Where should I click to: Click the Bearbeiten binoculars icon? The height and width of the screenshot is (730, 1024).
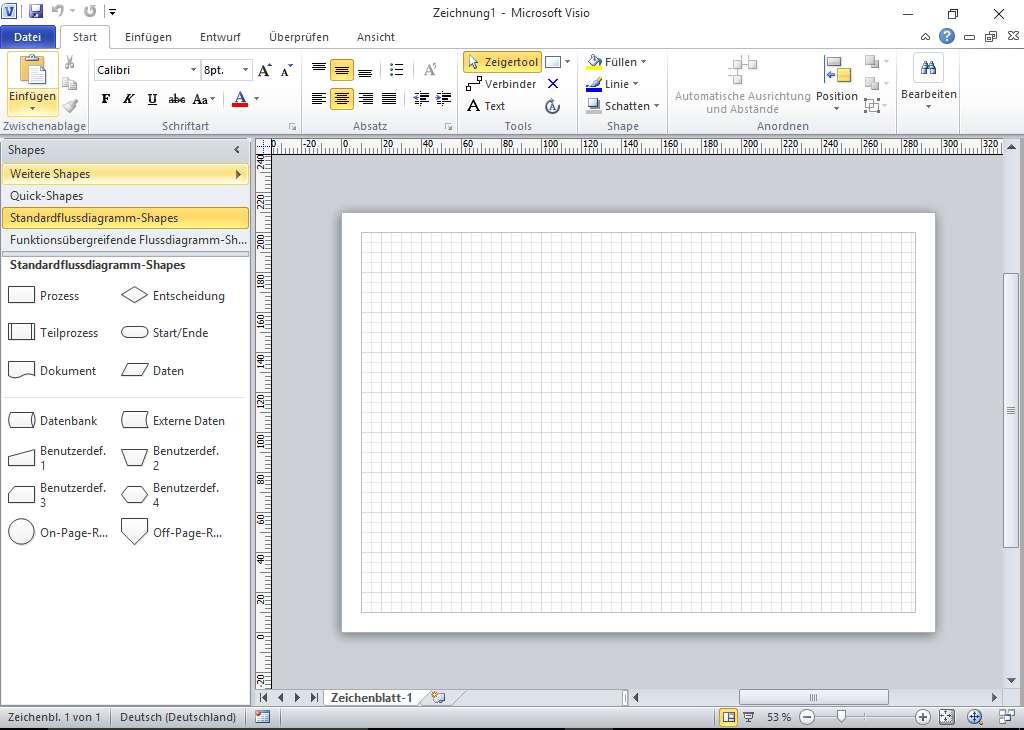click(x=928, y=68)
